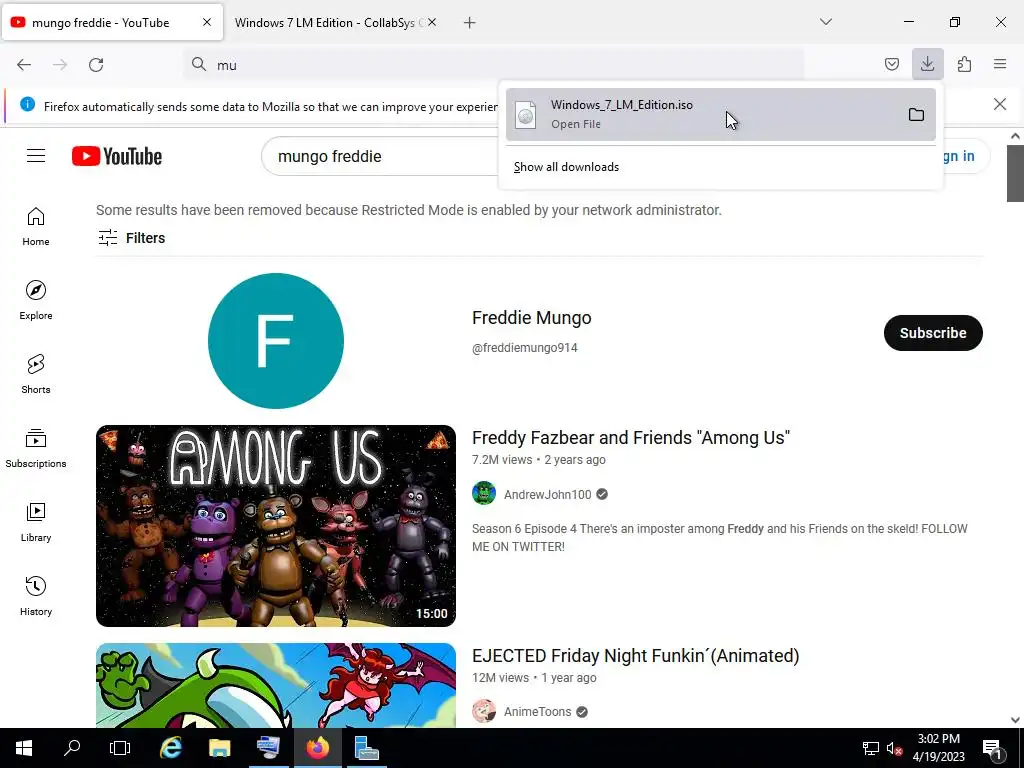
Task: Open Subscriptions in the YouTube sidebar
Action: [x=36, y=449]
